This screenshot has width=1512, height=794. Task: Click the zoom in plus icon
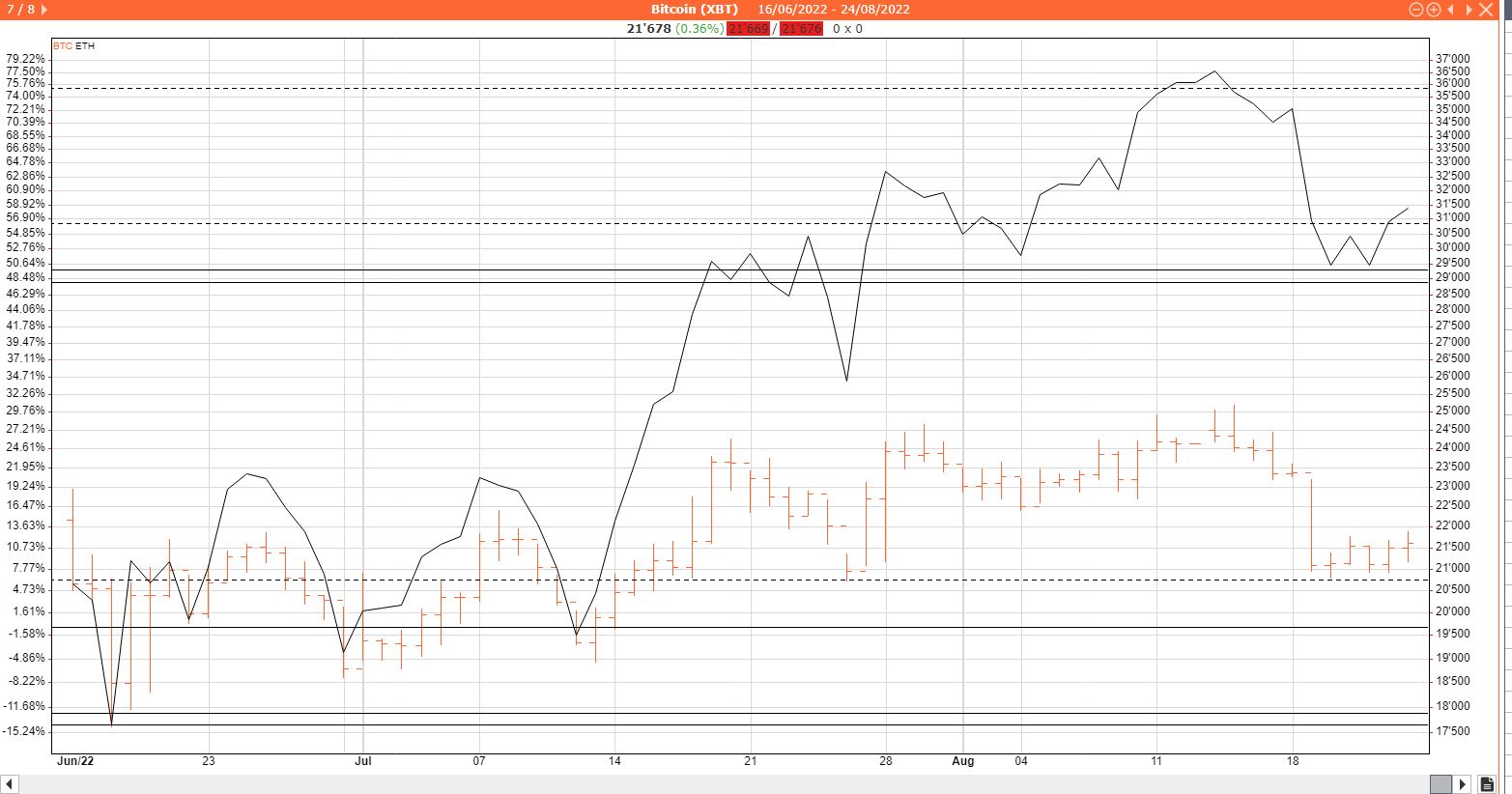(1434, 10)
